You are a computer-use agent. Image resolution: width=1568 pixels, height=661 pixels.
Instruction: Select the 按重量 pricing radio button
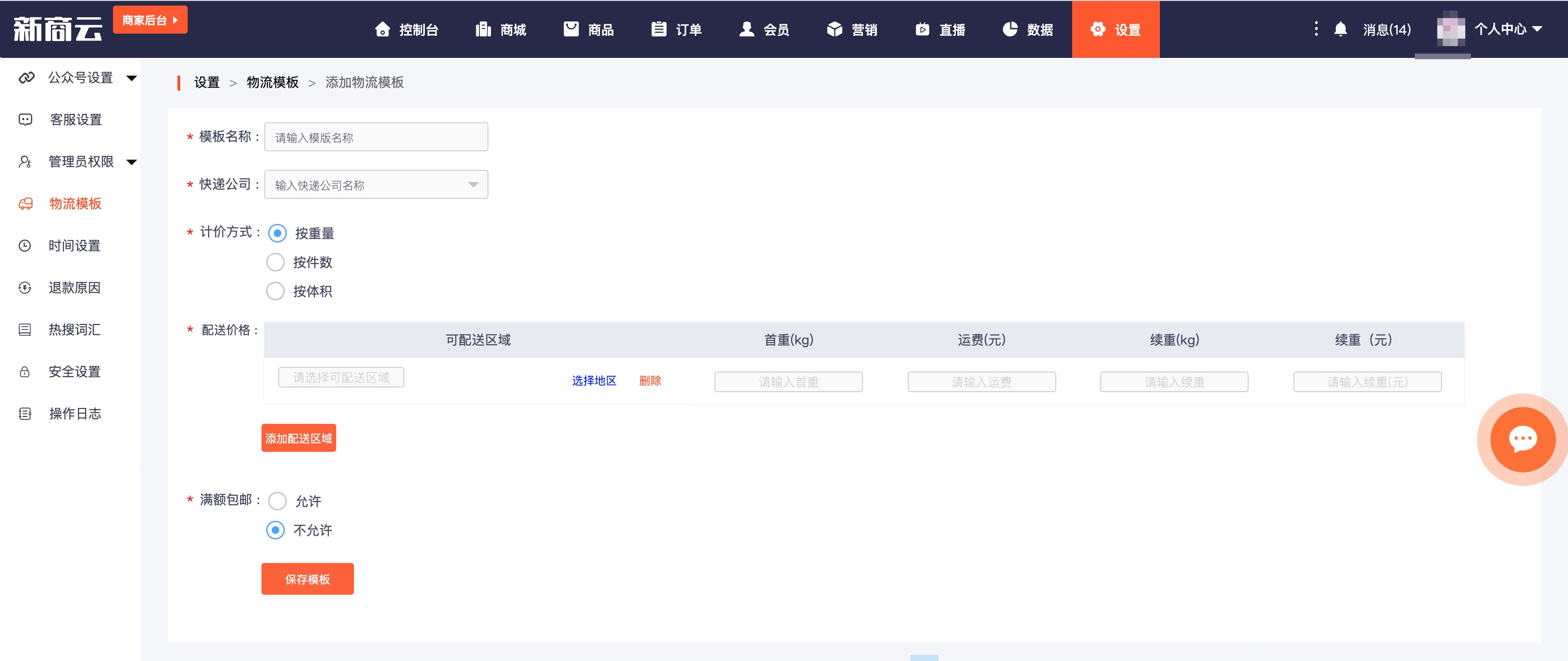(x=277, y=233)
